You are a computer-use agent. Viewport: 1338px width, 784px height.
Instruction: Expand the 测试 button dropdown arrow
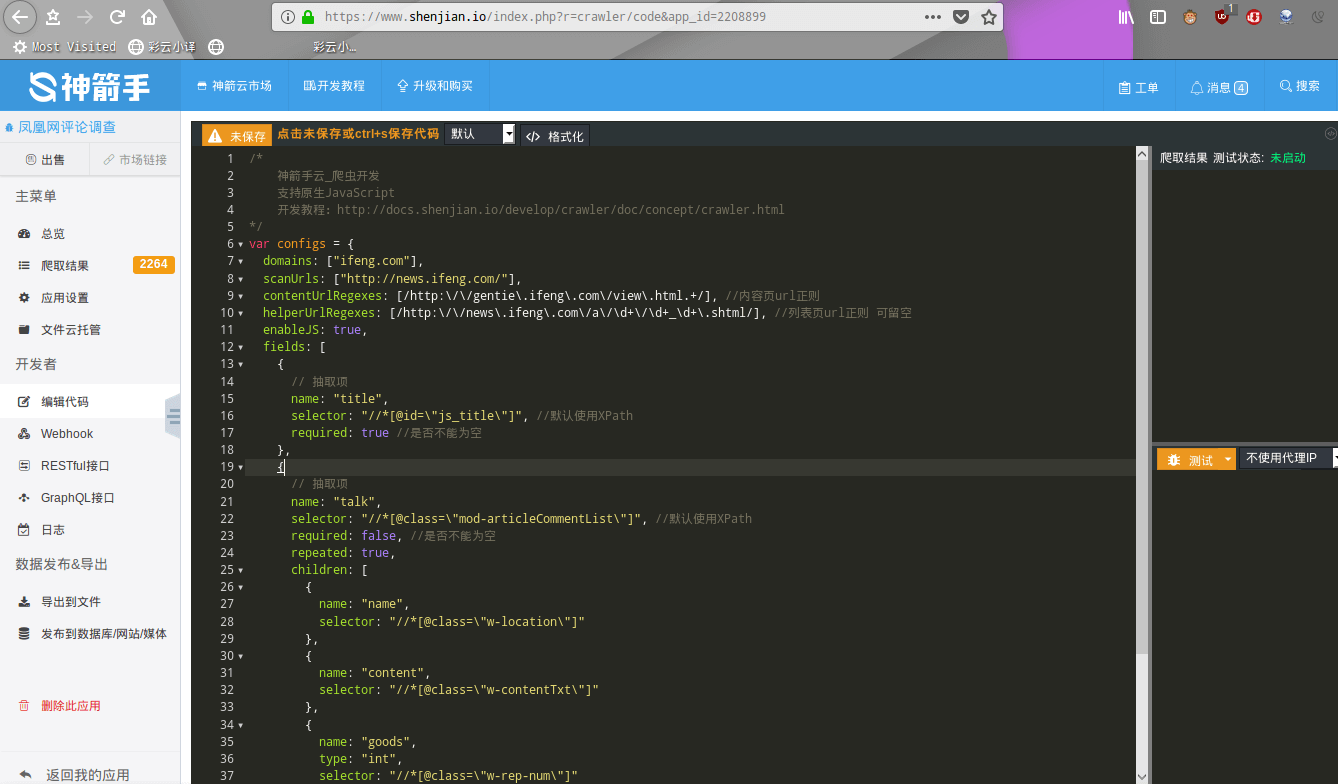1227,459
